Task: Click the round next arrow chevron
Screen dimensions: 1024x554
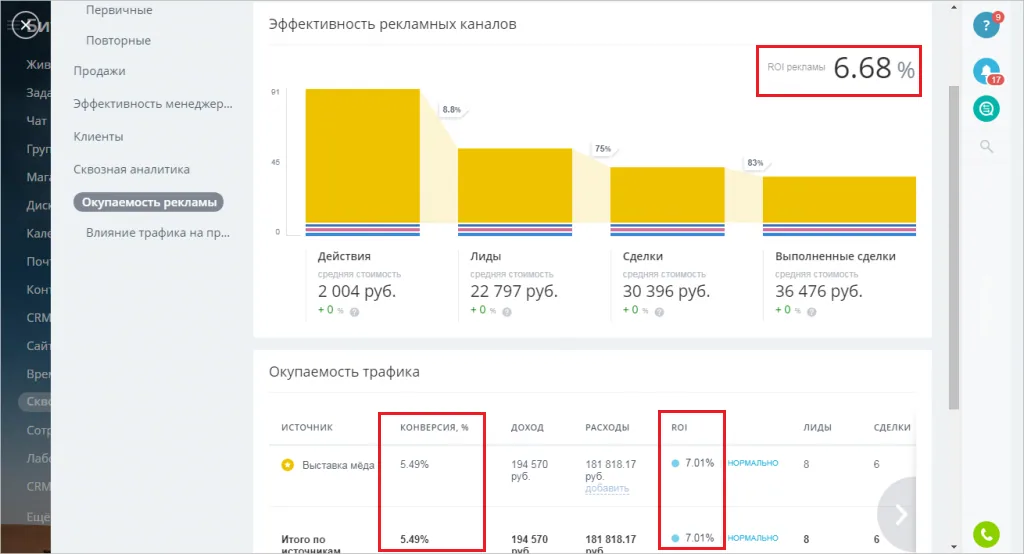Action: [901, 515]
